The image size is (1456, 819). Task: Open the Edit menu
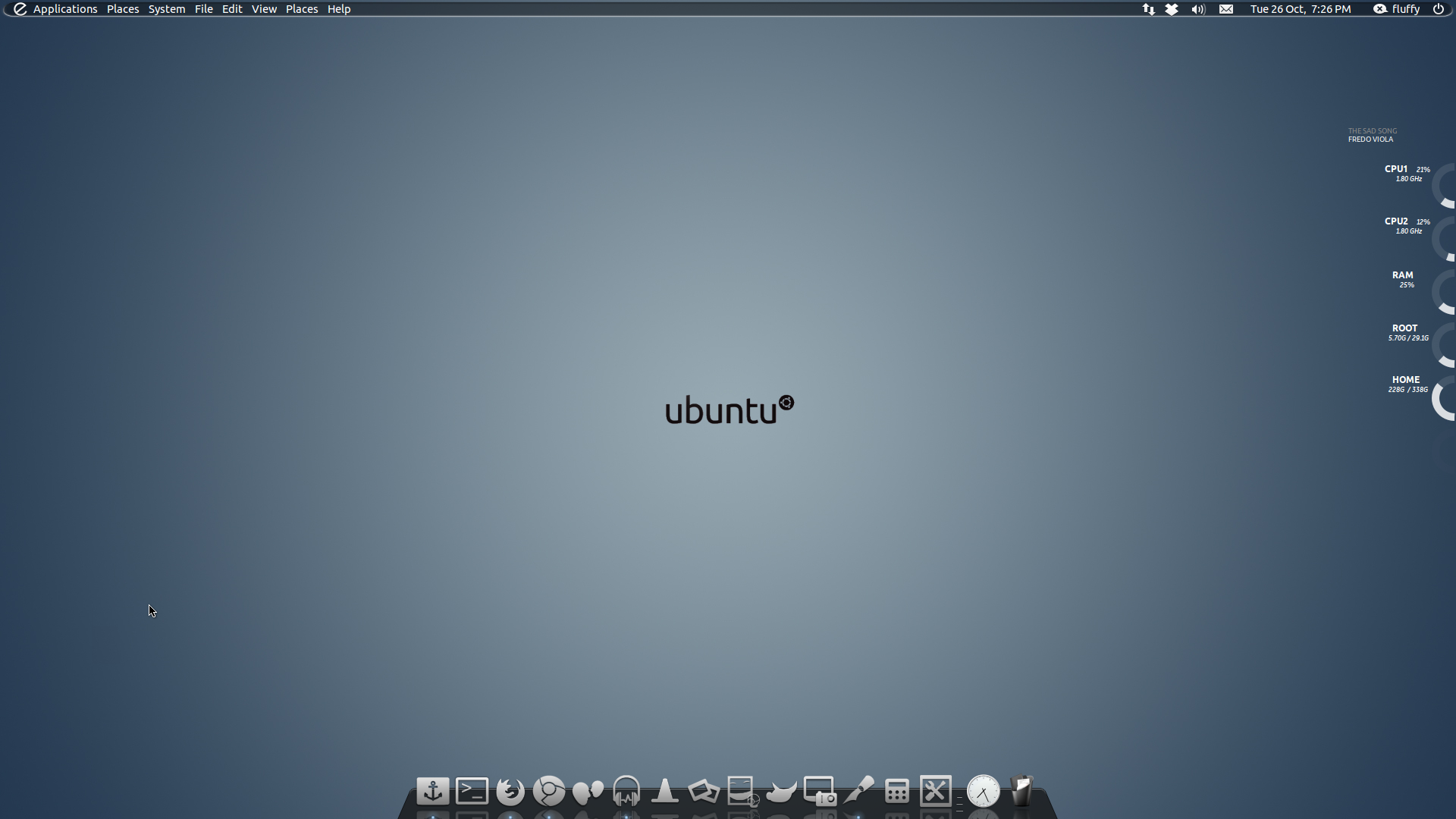tap(232, 9)
